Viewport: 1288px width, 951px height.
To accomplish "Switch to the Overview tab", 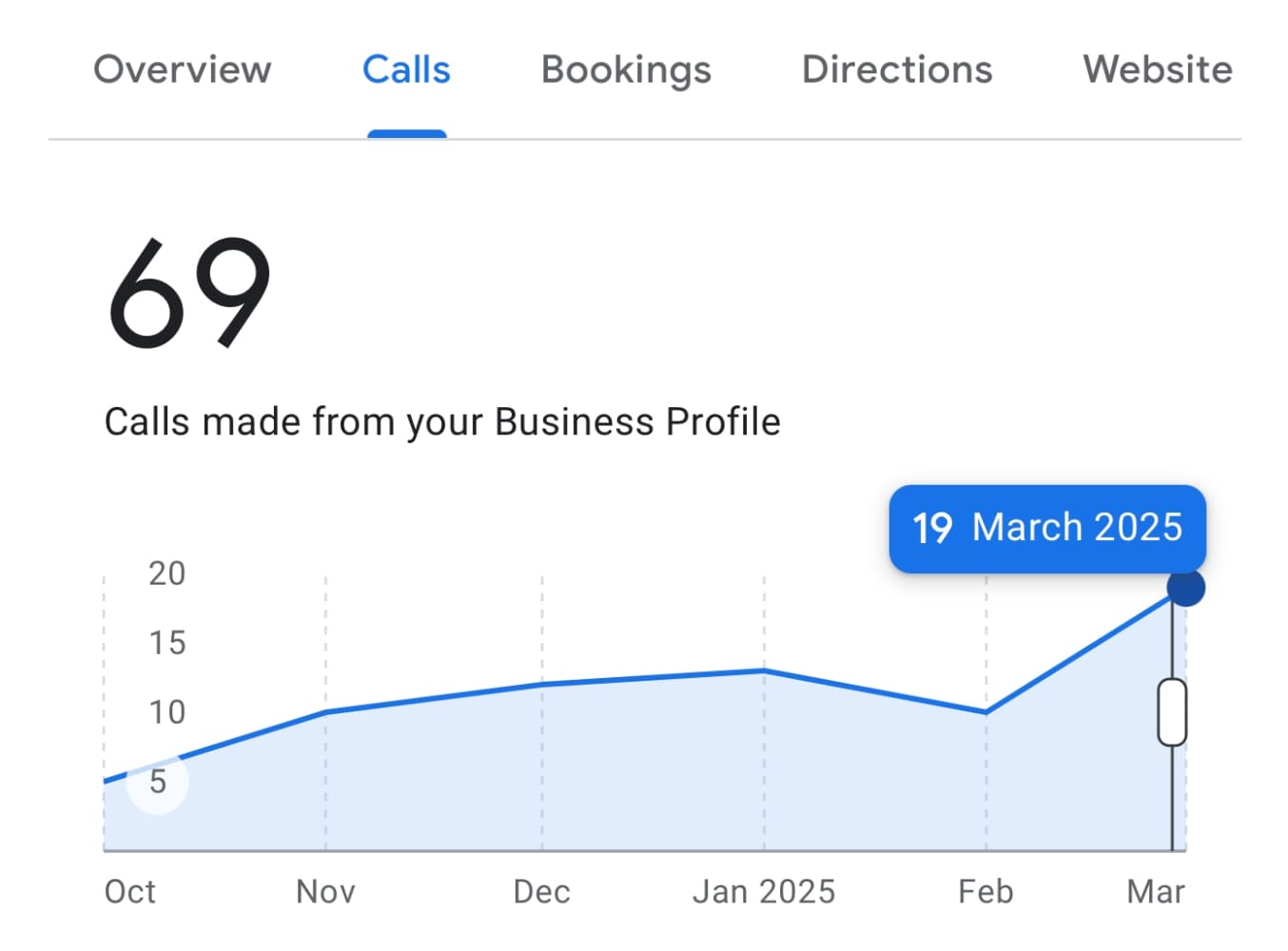I will (182, 69).
